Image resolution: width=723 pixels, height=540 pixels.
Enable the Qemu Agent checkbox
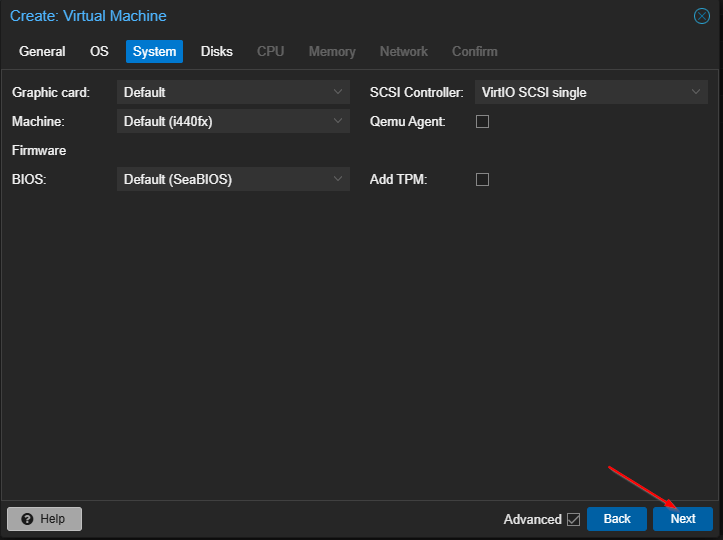point(482,121)
